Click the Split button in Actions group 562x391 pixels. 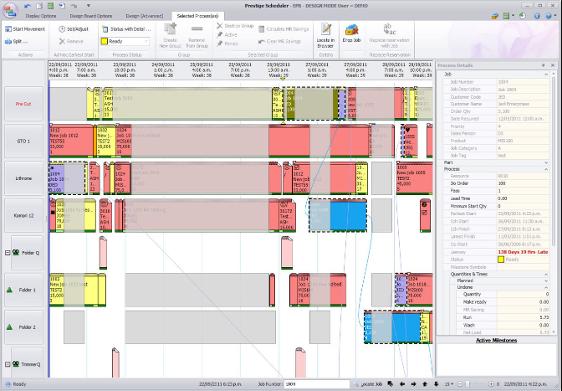coord(16,42)
